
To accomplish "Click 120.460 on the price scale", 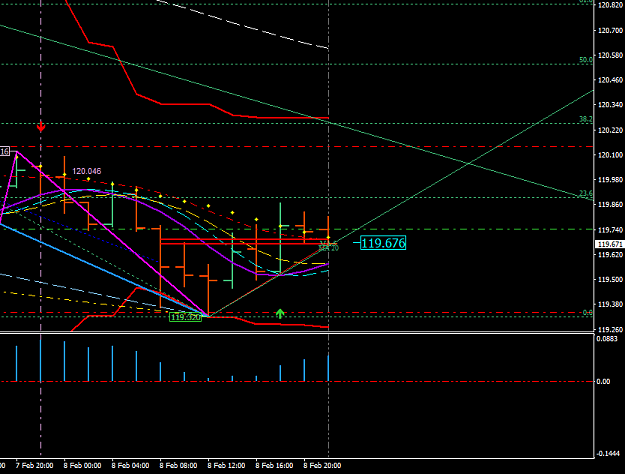I will pos(611,80).
